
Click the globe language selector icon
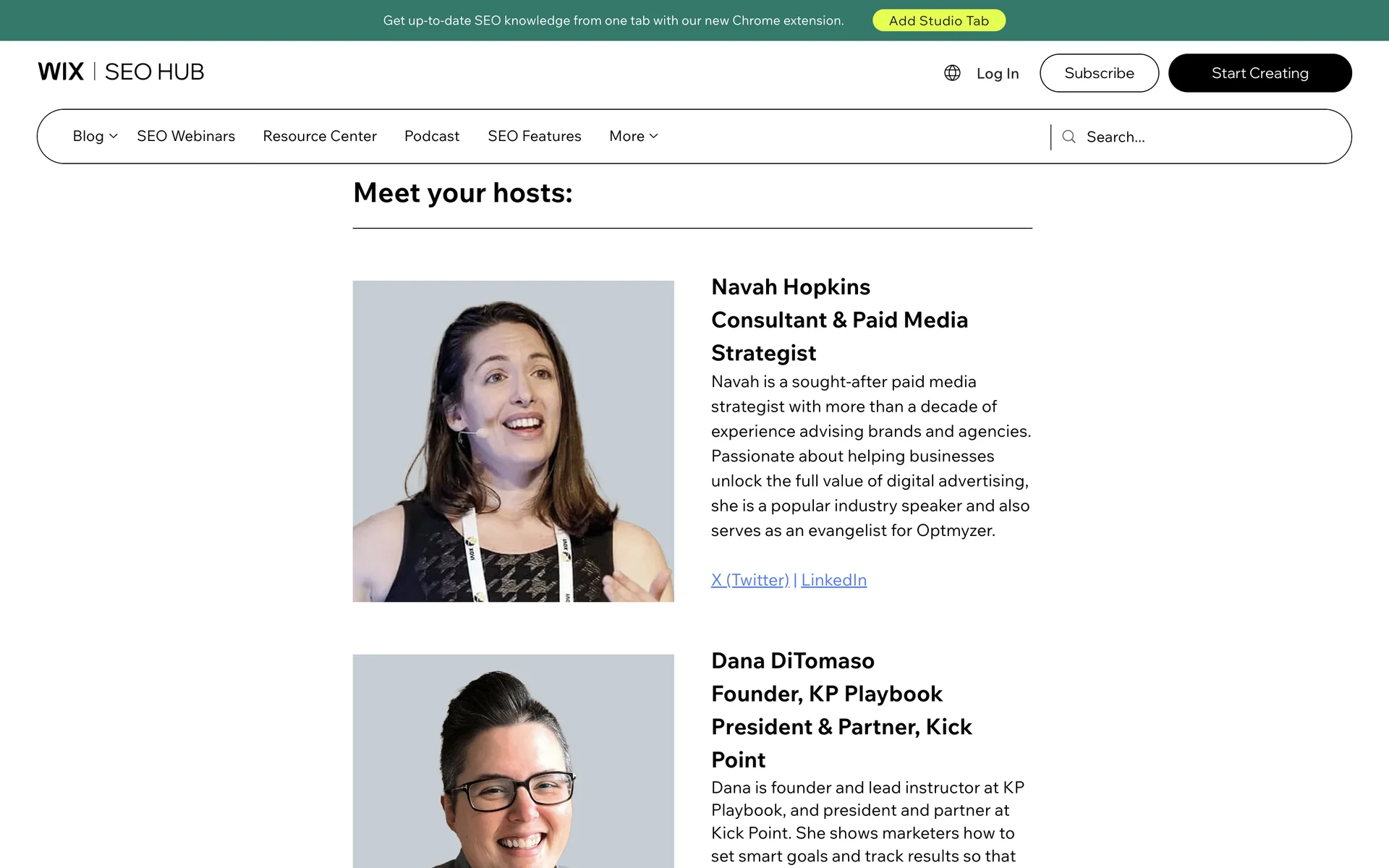pyautogui.click(x=952, y=73)
